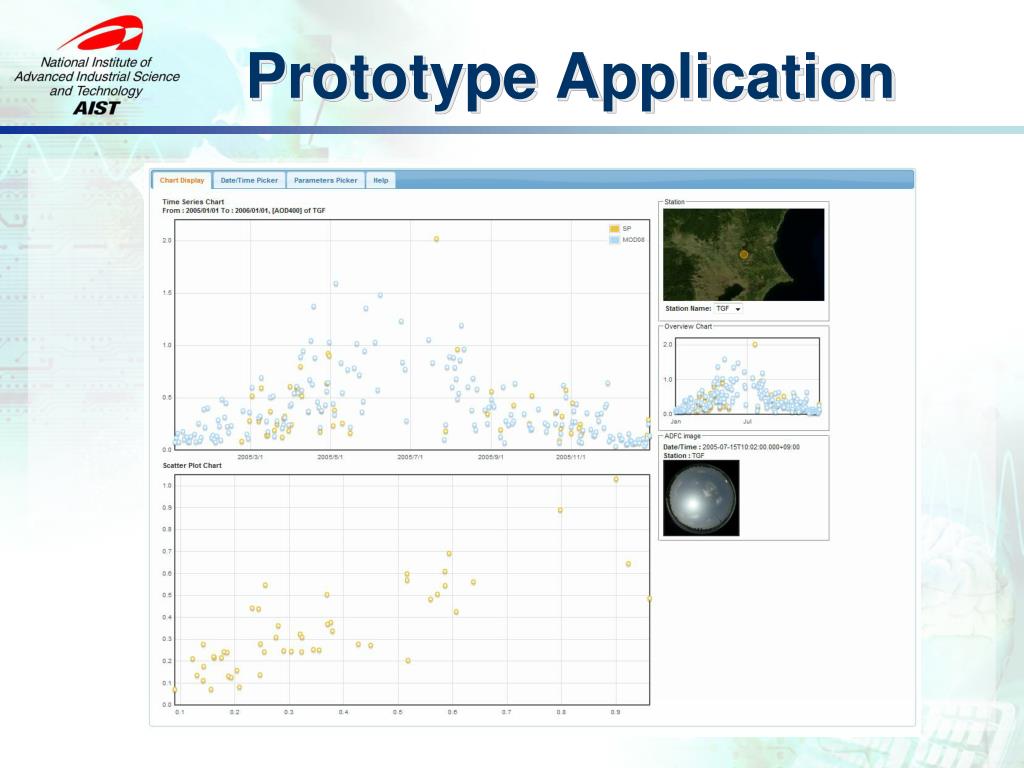
Task: Open the Parameters Picker tab
Action: tap(325, 180)
